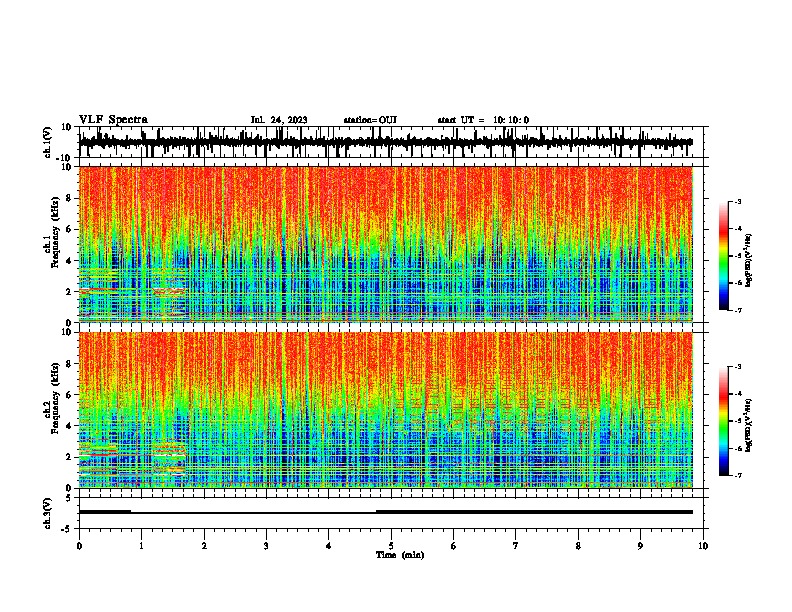792x612 pixels.
Task: Click time axis tick label "5"
Action: [391, 546]
